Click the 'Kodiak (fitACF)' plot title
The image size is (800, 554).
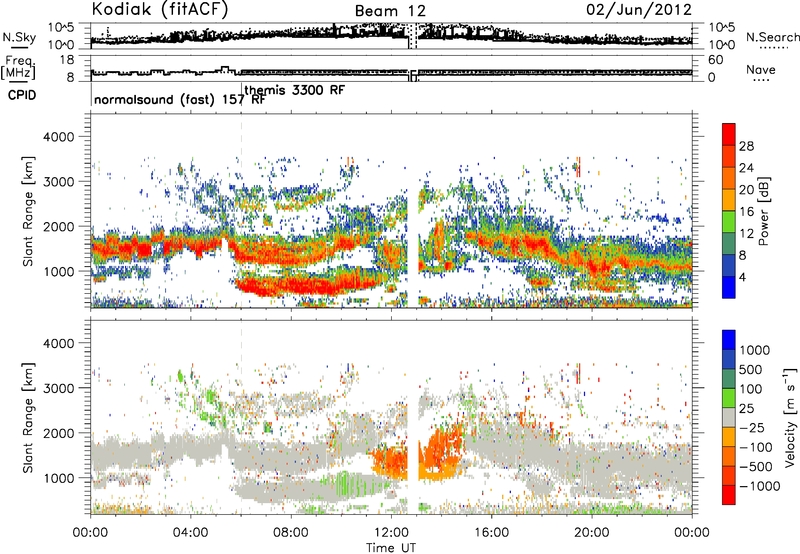(x=160, y=10)
